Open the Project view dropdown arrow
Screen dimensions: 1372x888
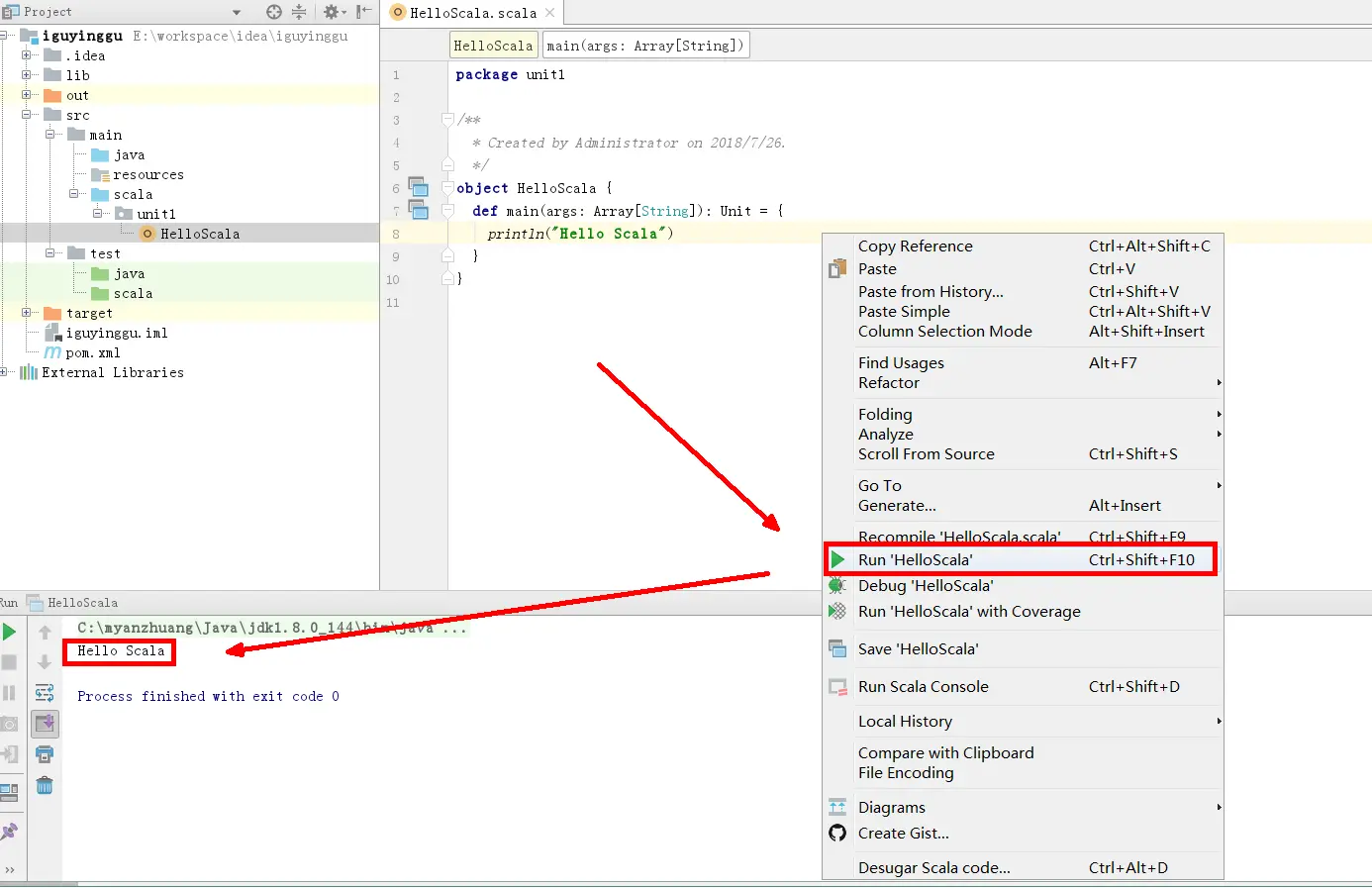pos(237,13)
